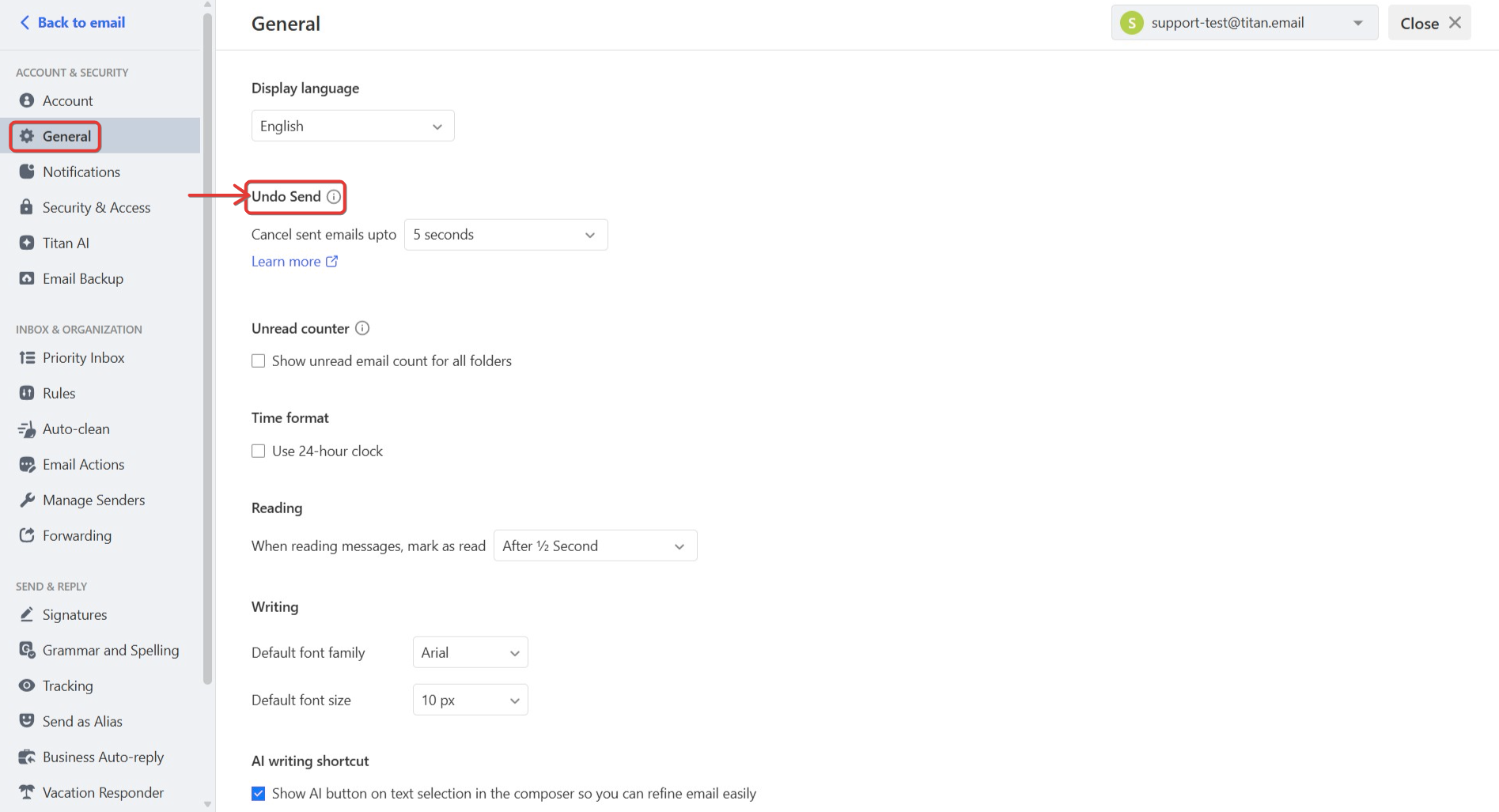
Task: Click the Forwarding icon in sidebar
Action: [x=27, y=535]
